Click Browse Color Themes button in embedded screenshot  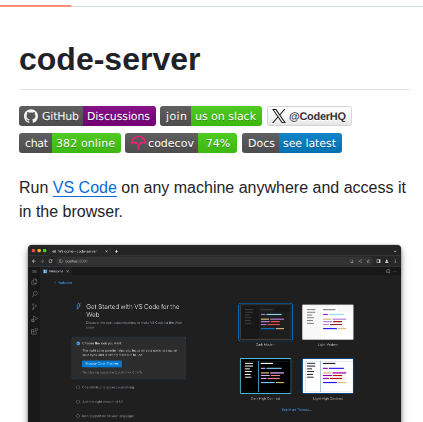tap(102, 364)
